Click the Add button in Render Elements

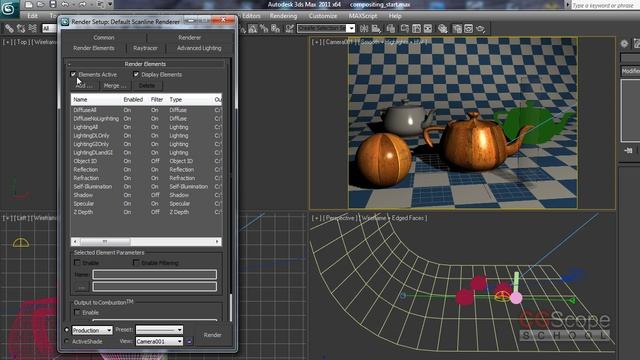tap(84, 86)
